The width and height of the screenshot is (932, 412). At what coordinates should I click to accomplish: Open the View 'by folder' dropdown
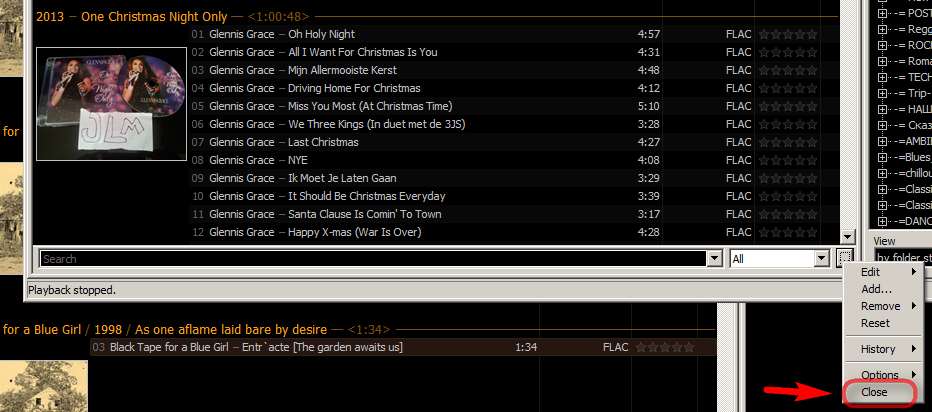point(903,259)
